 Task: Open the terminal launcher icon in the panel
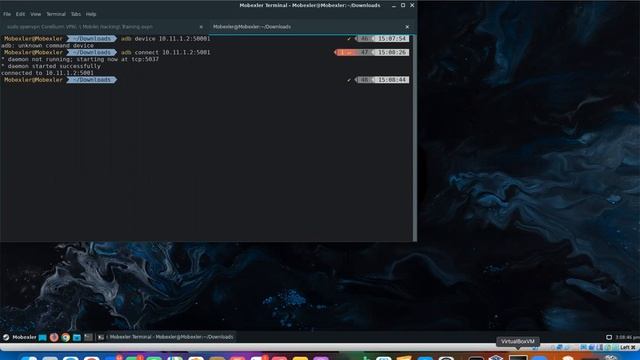coord(88,337)
